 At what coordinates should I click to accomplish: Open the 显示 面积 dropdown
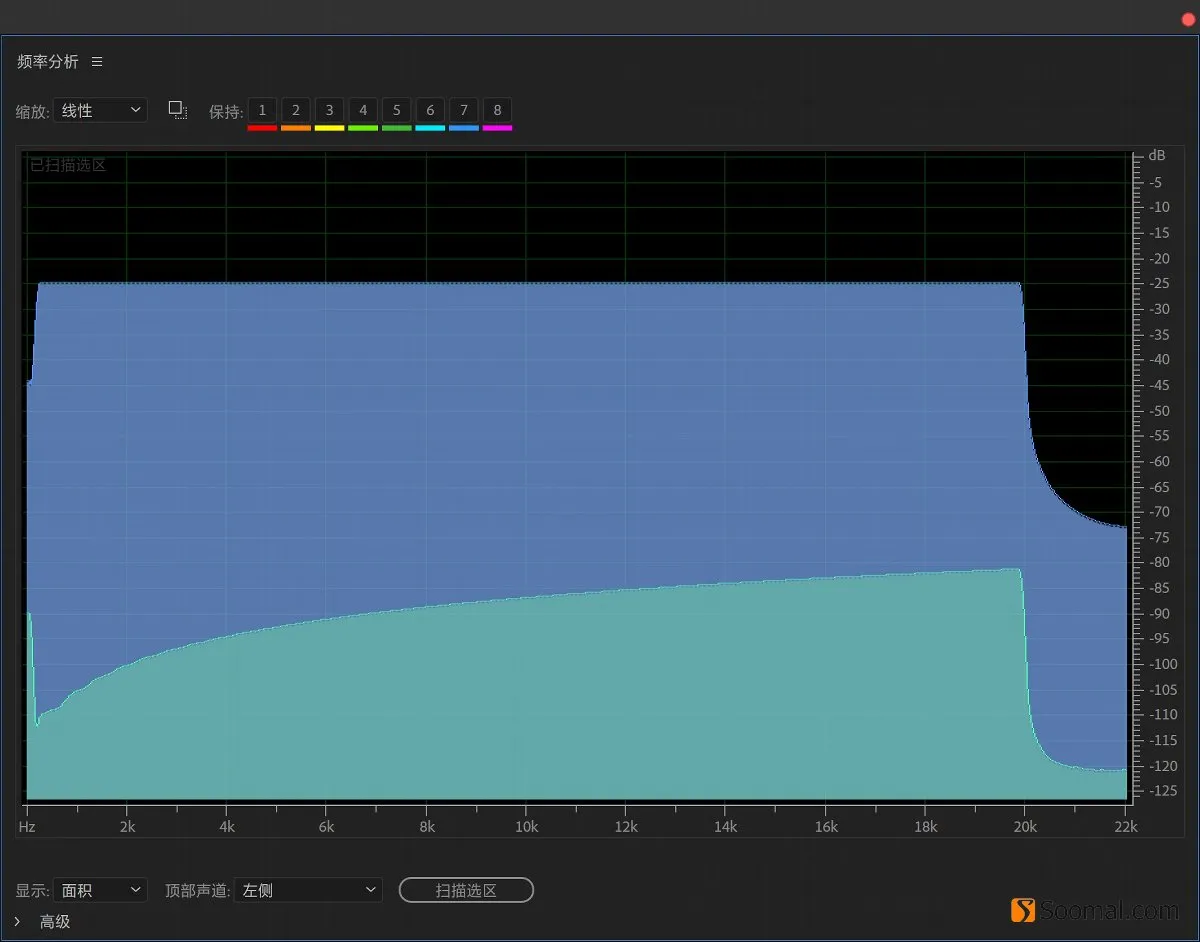point(100,890)
